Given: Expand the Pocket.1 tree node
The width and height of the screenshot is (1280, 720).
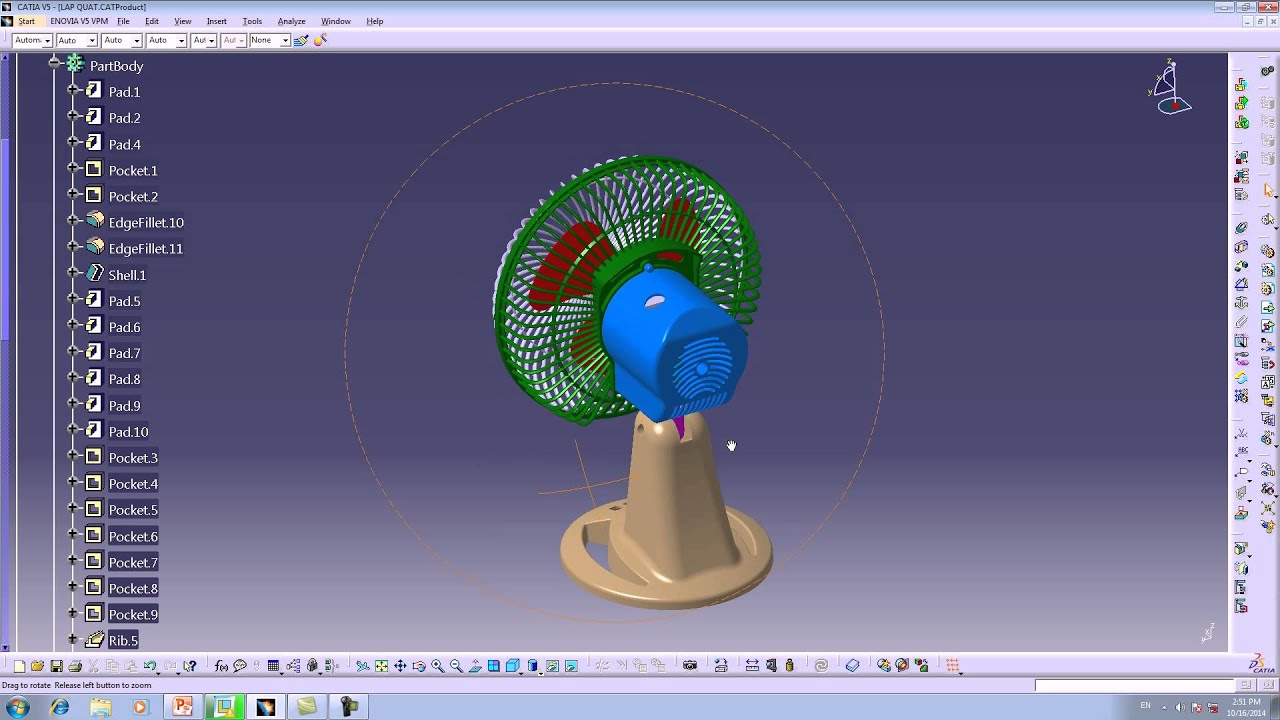Looking at the screenshot, I should coord(73,170).
